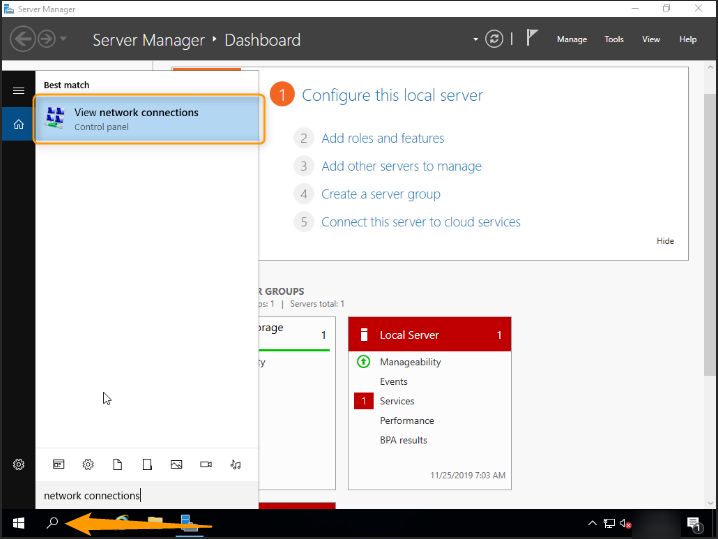Open the search panel settings gear

[18, 465]
